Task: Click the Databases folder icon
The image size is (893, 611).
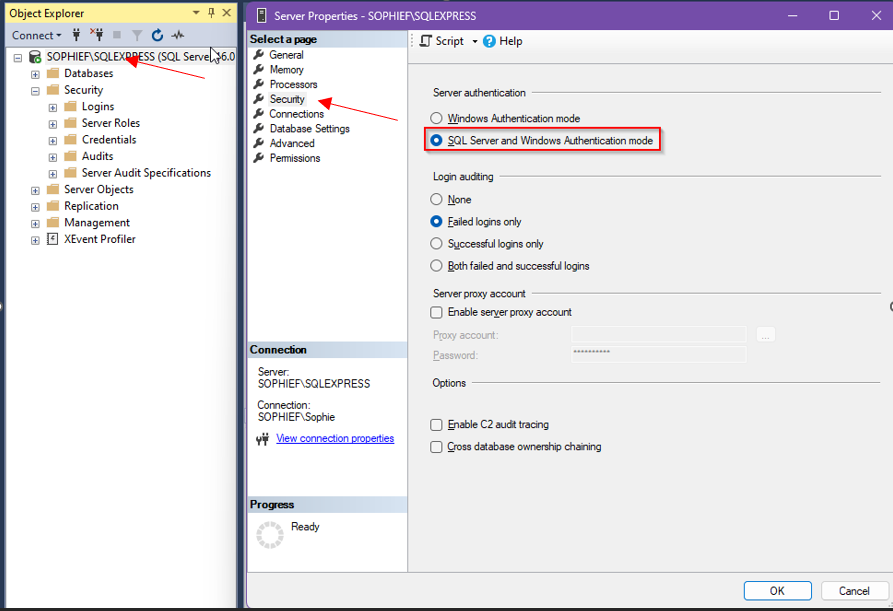Action: coord(53,73)
